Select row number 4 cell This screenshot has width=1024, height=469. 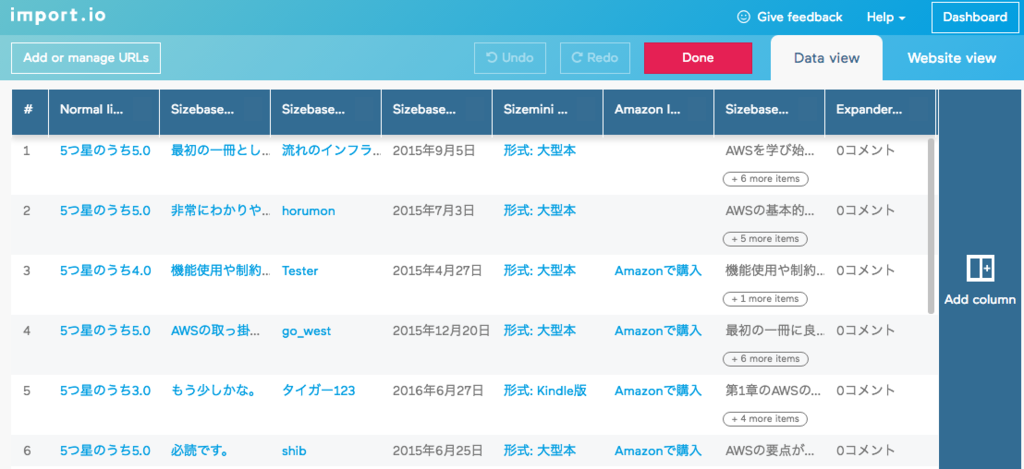click(x=27, y=331)
